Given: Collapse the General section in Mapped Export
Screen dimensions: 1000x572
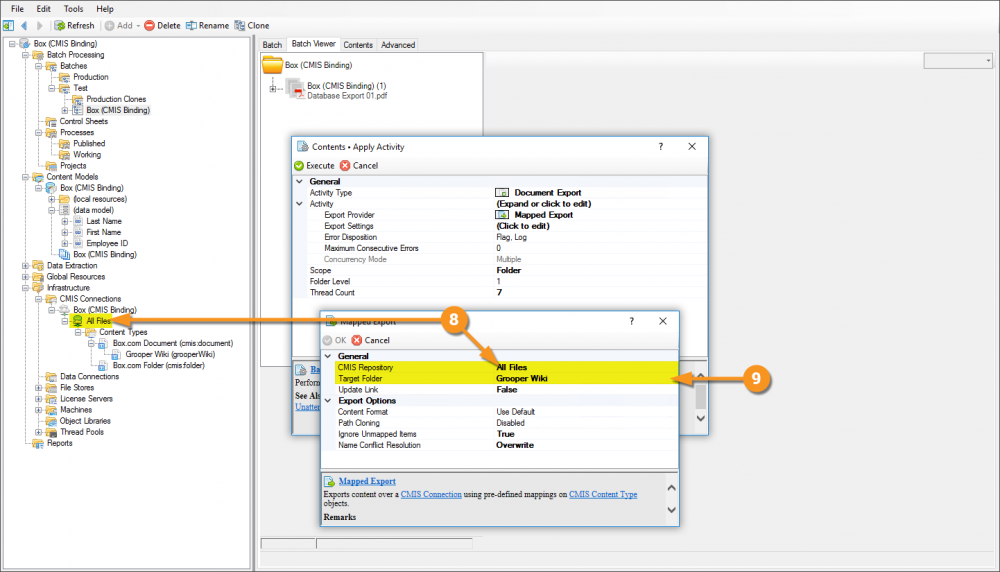Looking at the screenshot, I should [328, 356].
